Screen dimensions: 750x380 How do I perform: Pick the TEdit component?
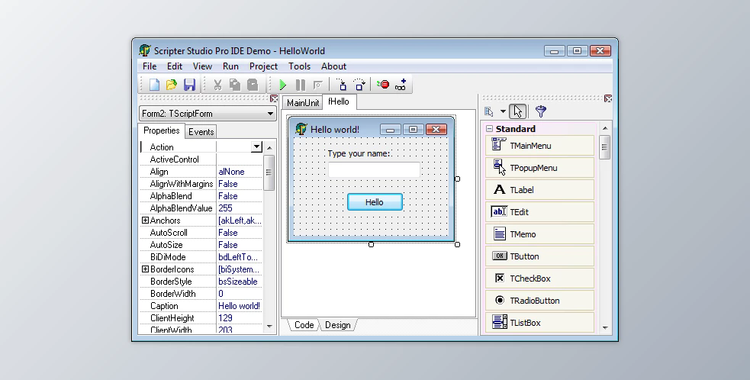(540, 212)
